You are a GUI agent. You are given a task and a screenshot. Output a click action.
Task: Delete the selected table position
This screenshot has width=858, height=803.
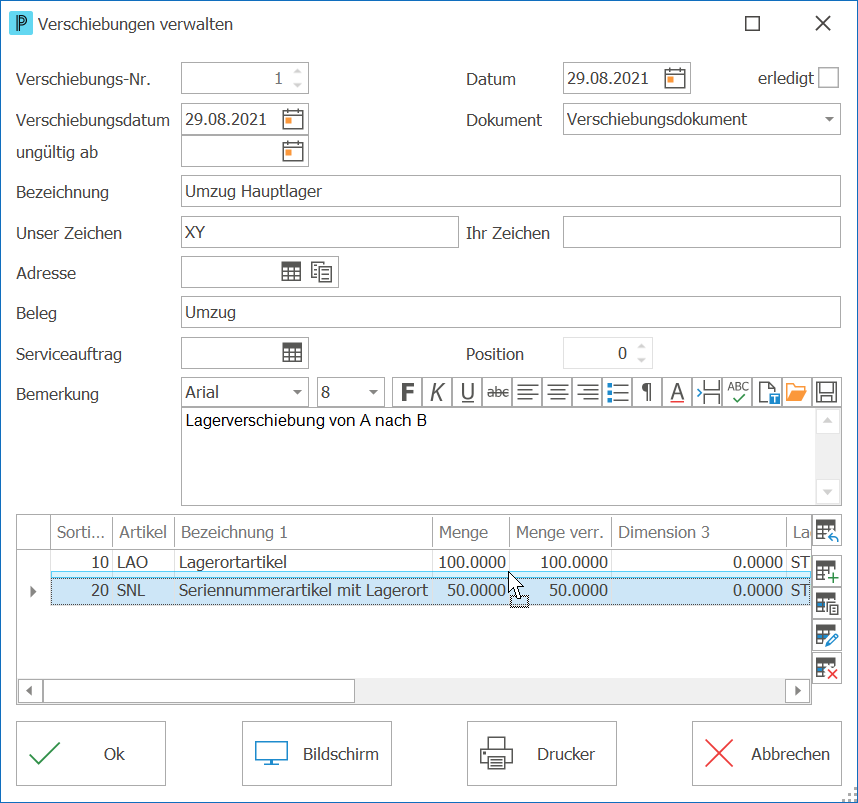[x=827, y=668]
